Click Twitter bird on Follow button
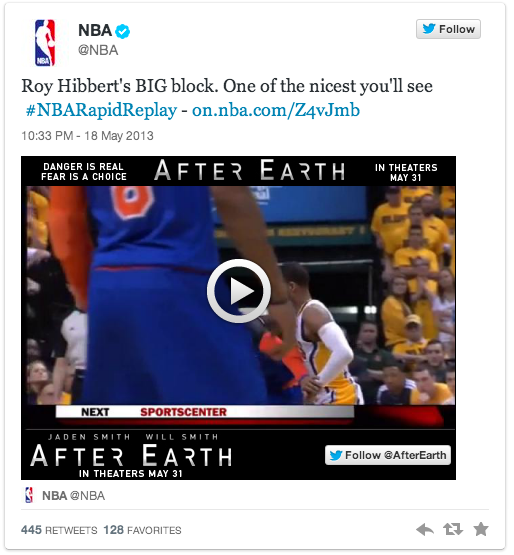 428,29
